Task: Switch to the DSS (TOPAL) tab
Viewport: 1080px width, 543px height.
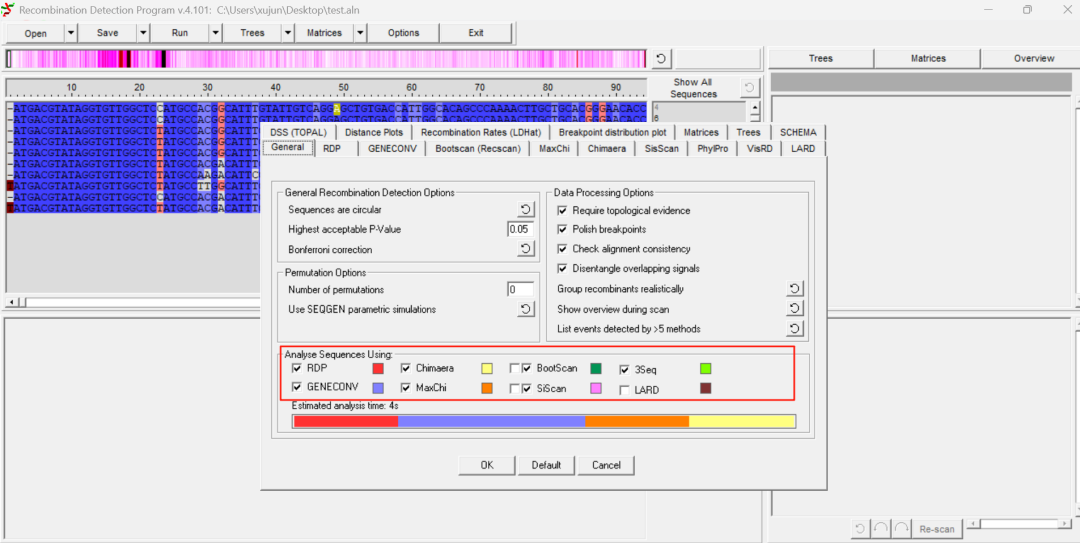Action: click(298, 132)
